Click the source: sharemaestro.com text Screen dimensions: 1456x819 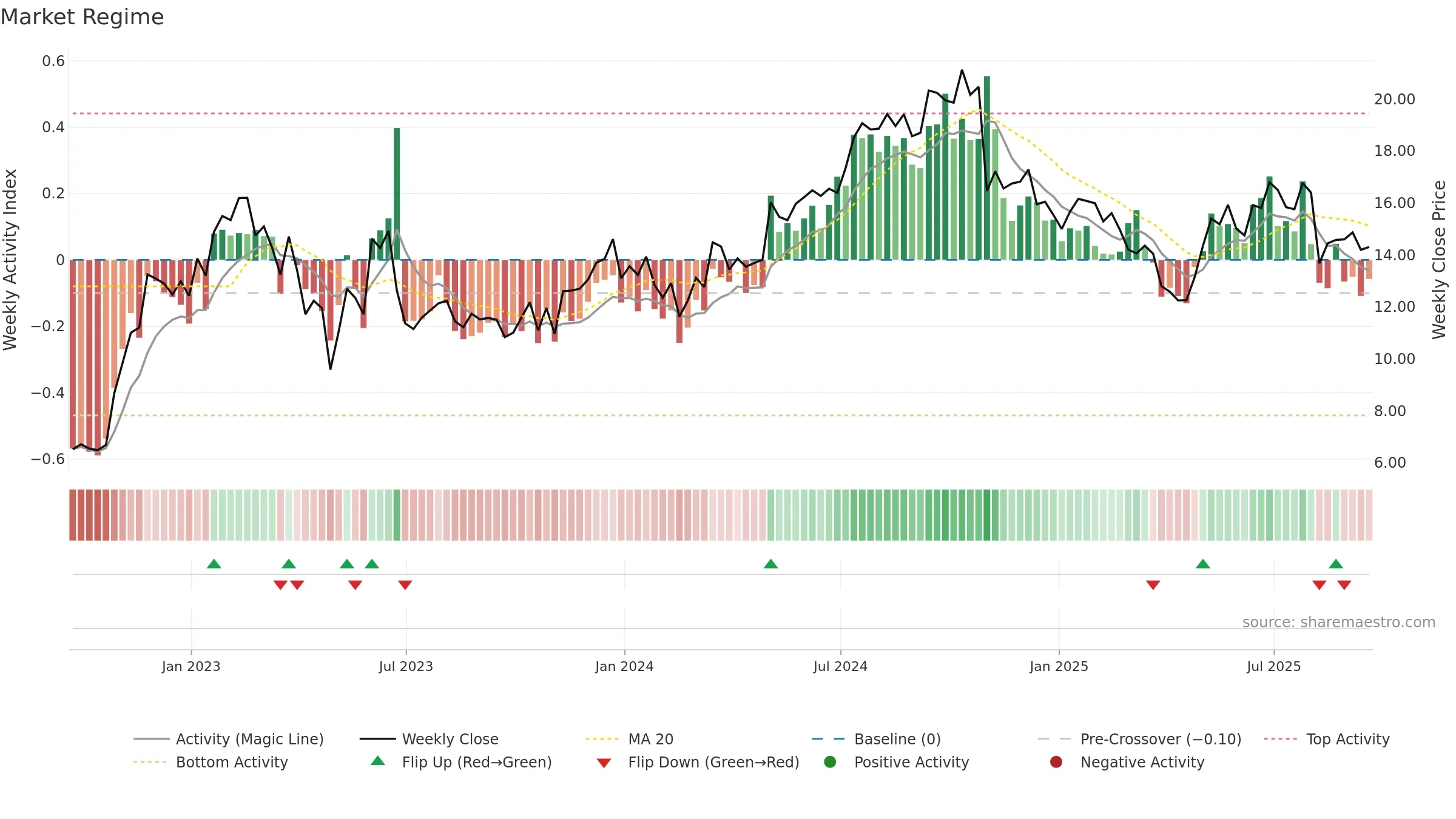[1339, 622]
